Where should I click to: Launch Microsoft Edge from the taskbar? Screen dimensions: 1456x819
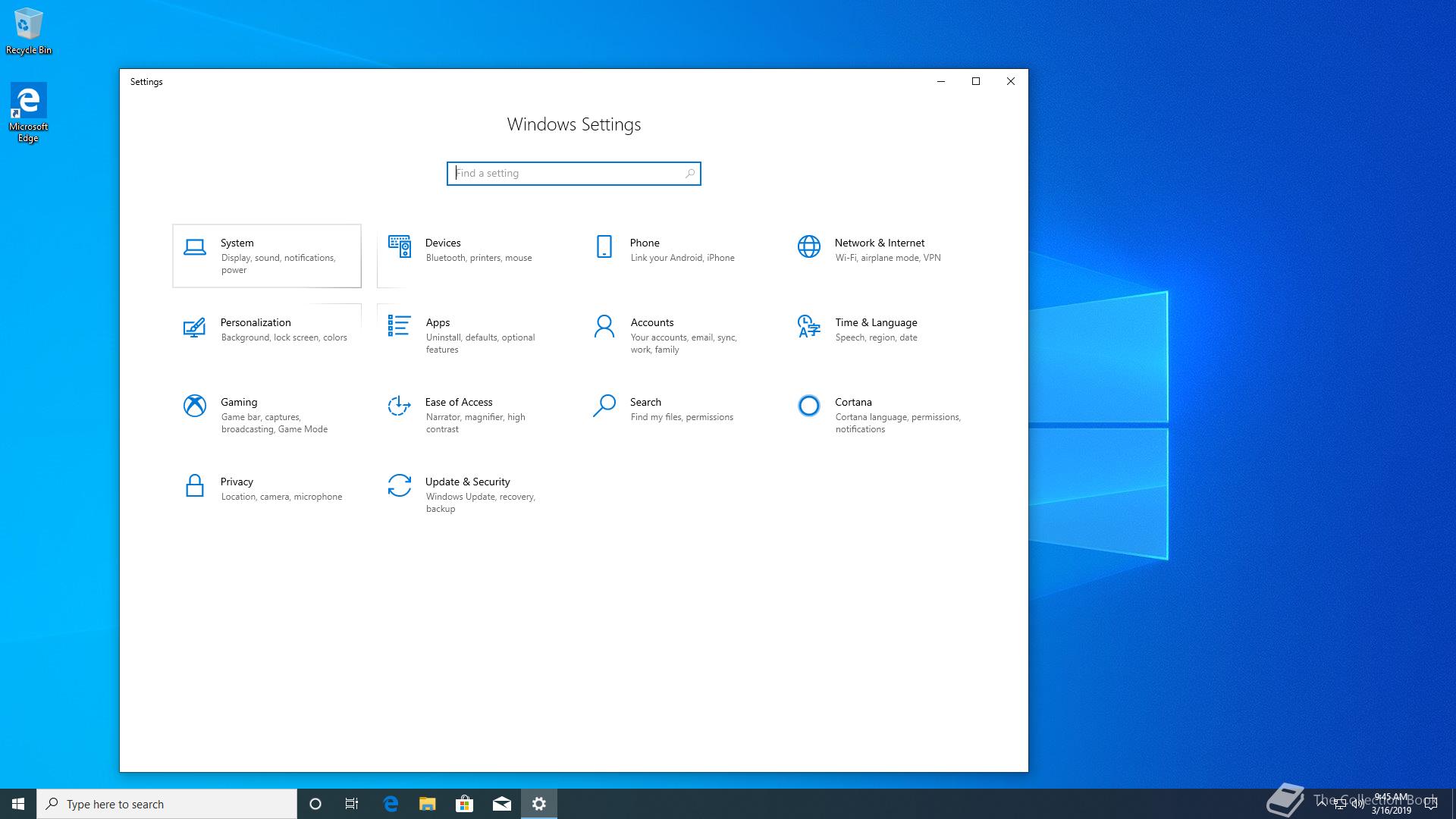tap(391, 804)
